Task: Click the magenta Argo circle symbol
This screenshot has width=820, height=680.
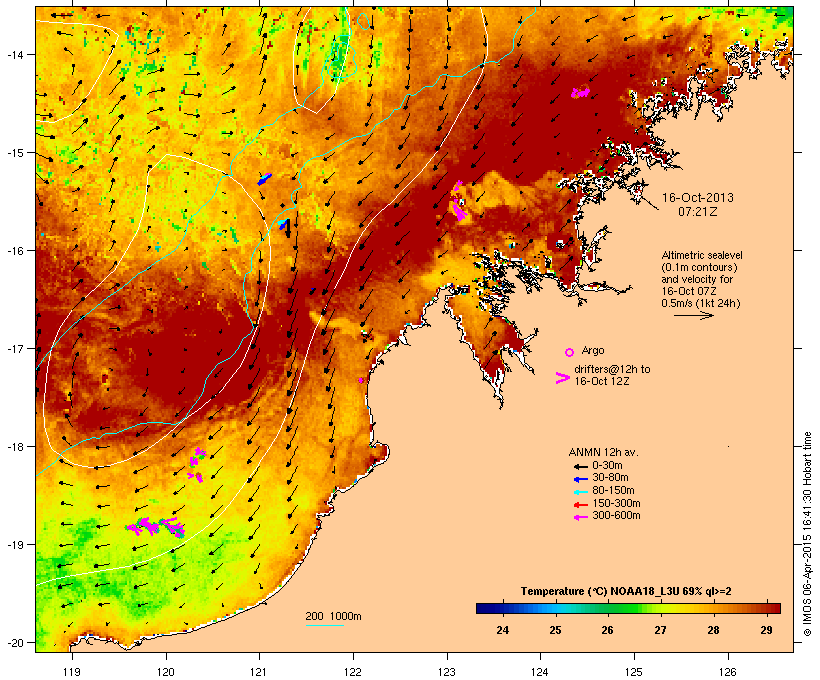Action: (570, 352)
